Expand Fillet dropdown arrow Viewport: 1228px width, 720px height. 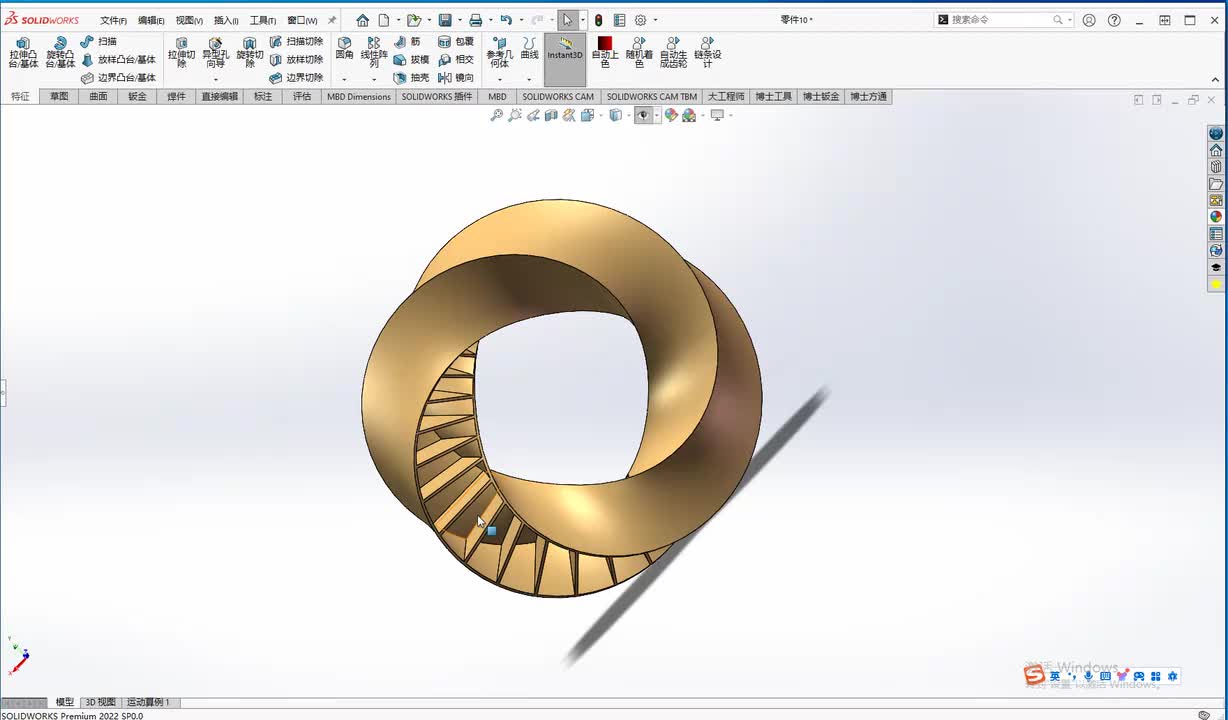click(344, 80)
